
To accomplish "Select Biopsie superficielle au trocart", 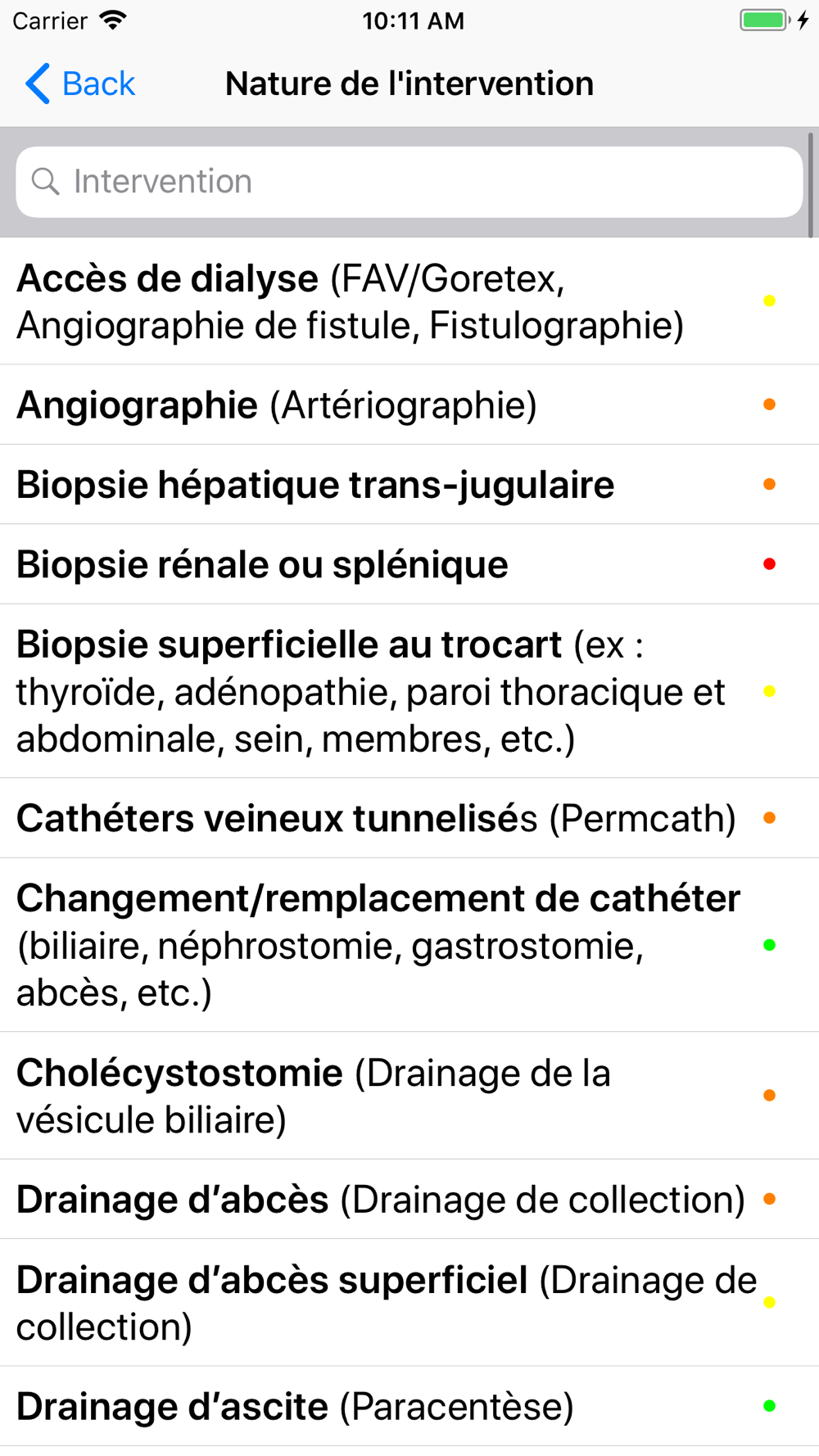I will 409,691.
